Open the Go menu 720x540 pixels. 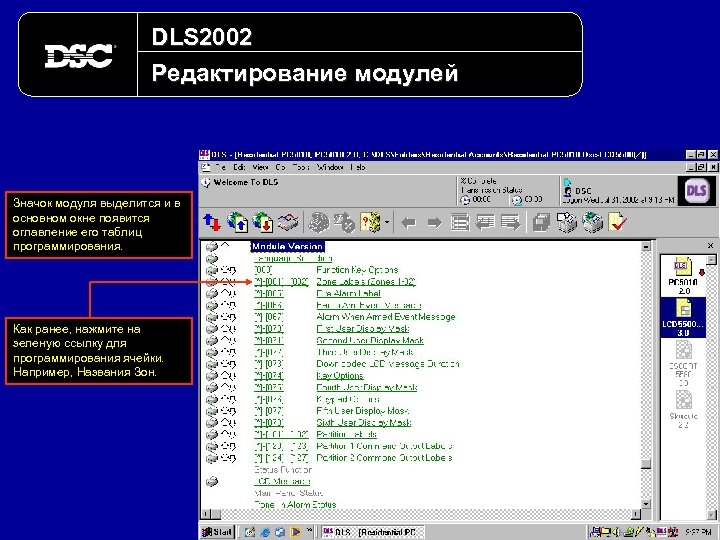280,168
